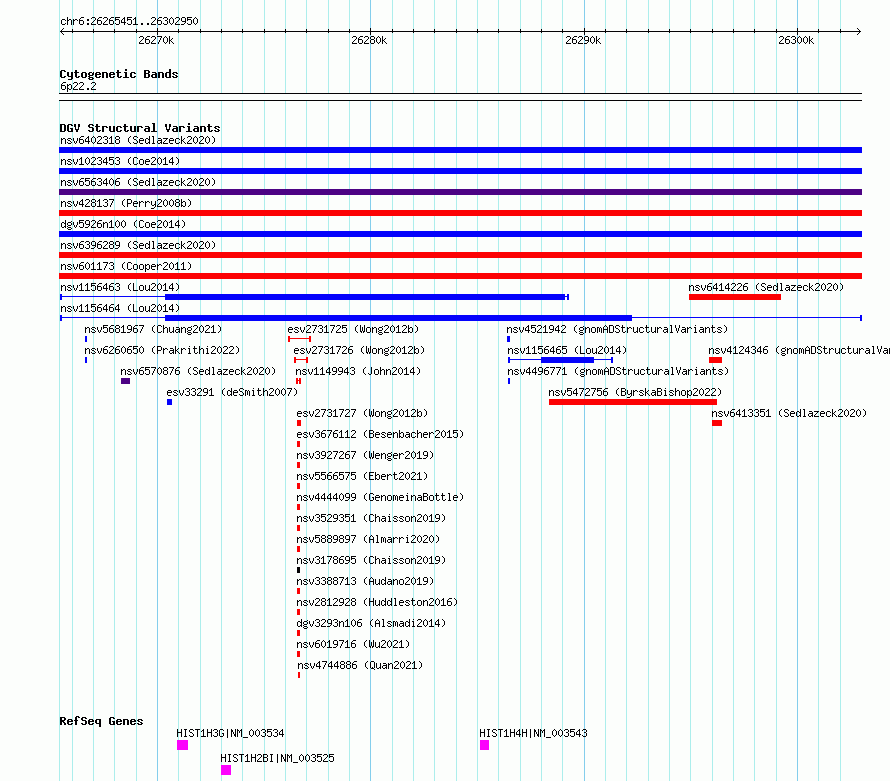Click the magenta HIST1H3G gene box

click(x=182, y=745)
